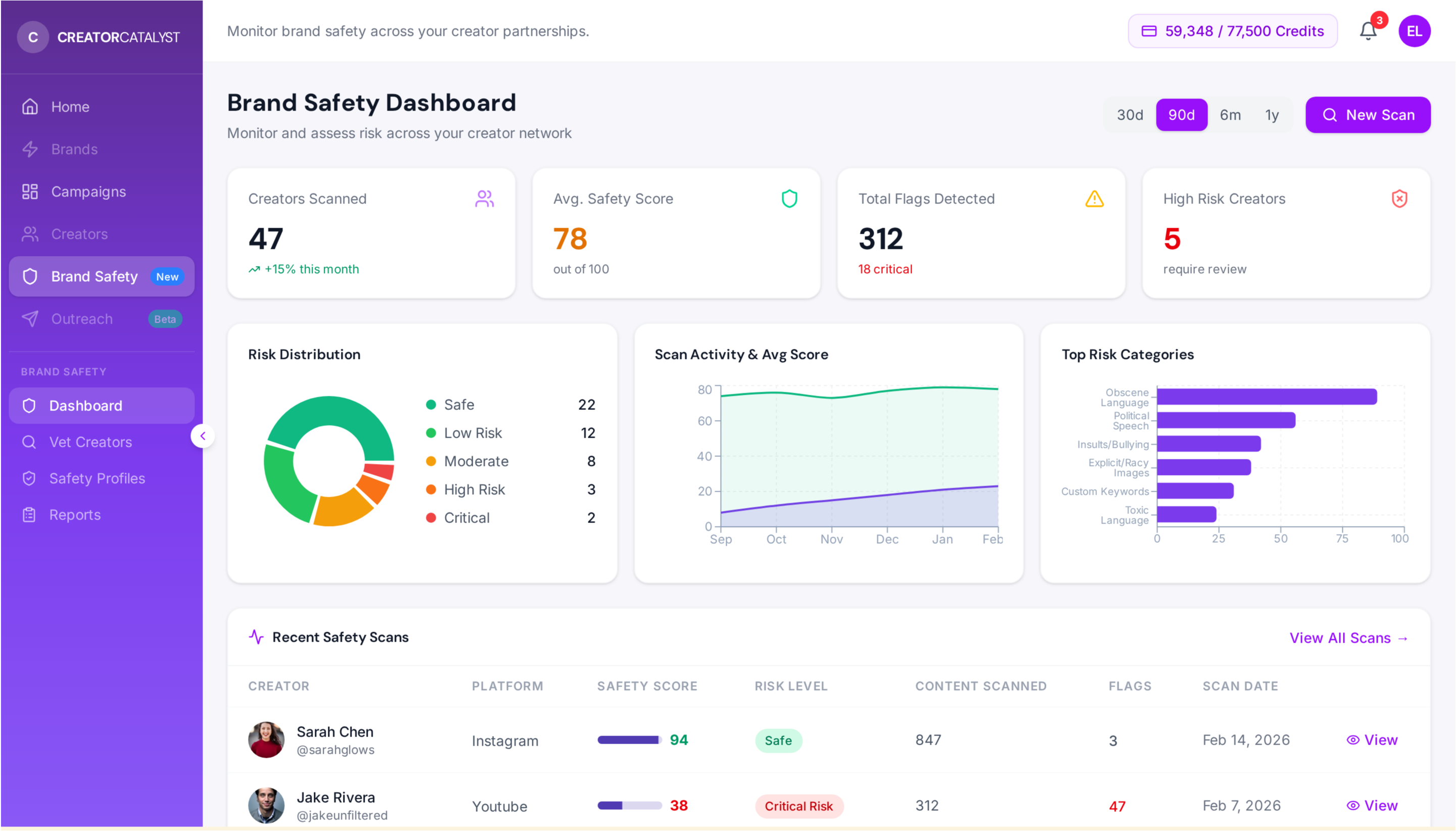Click Sarah Chen's profile photo
1456x831 pixels.
[x=266, y=740]
